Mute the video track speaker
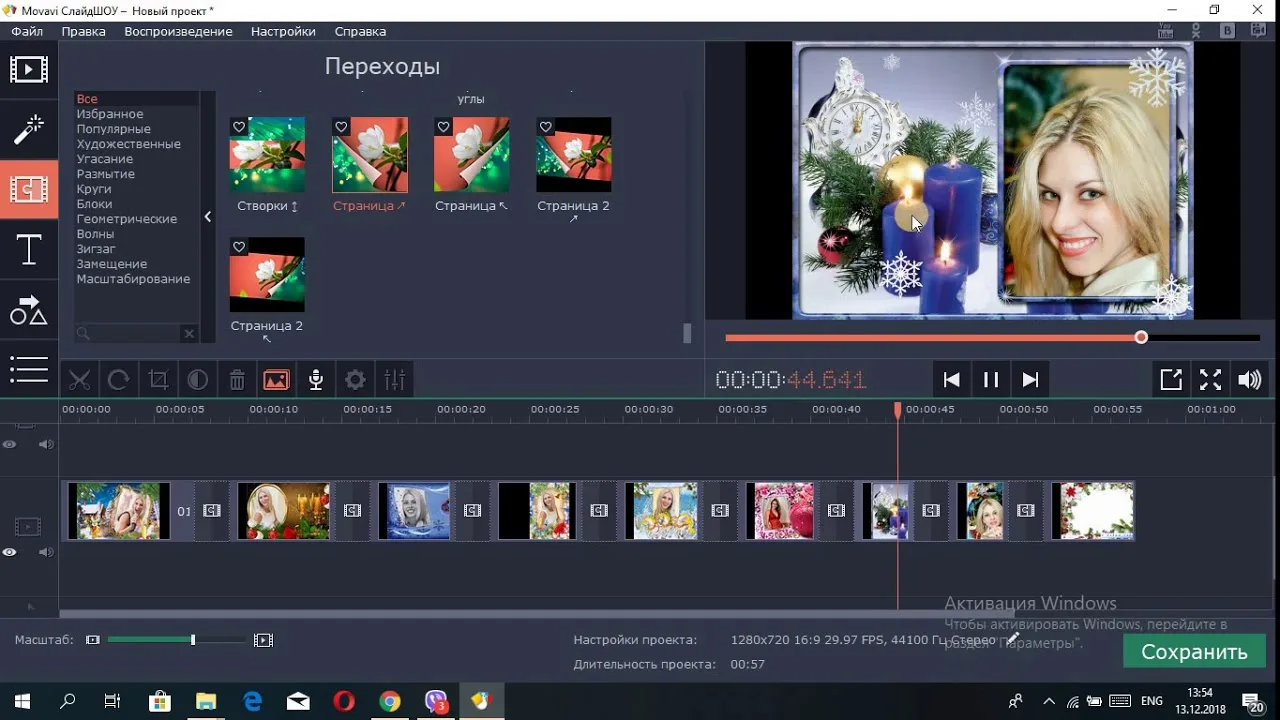The height and width of the screenshot is (720, 1280). coord(46,552)
